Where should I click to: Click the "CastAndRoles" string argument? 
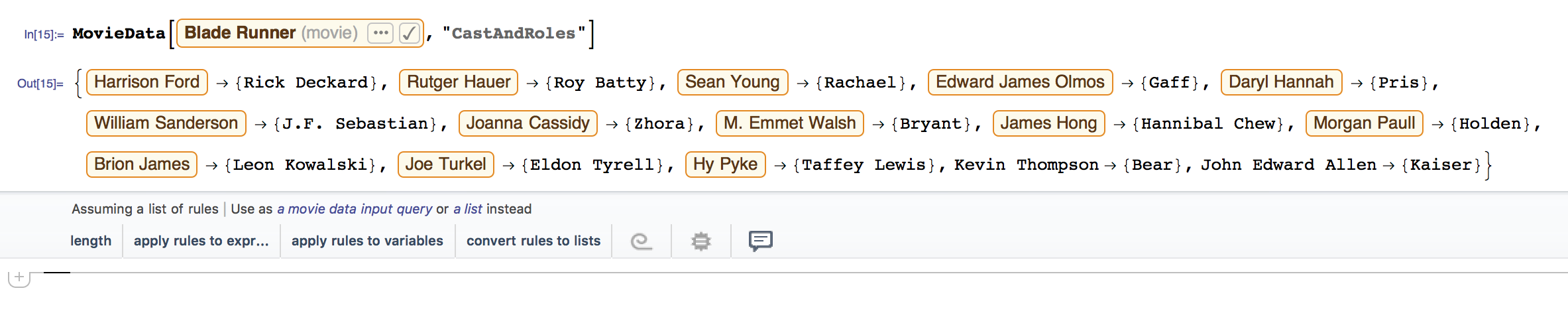pos(514,33)
